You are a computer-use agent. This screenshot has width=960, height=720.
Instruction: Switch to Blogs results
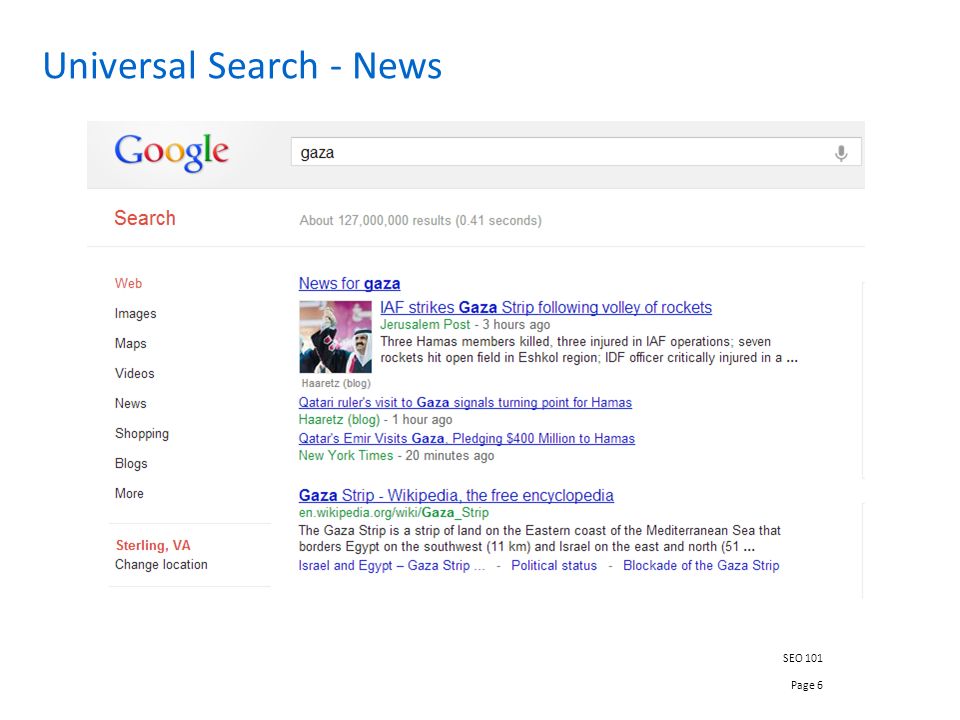point(131,463)
